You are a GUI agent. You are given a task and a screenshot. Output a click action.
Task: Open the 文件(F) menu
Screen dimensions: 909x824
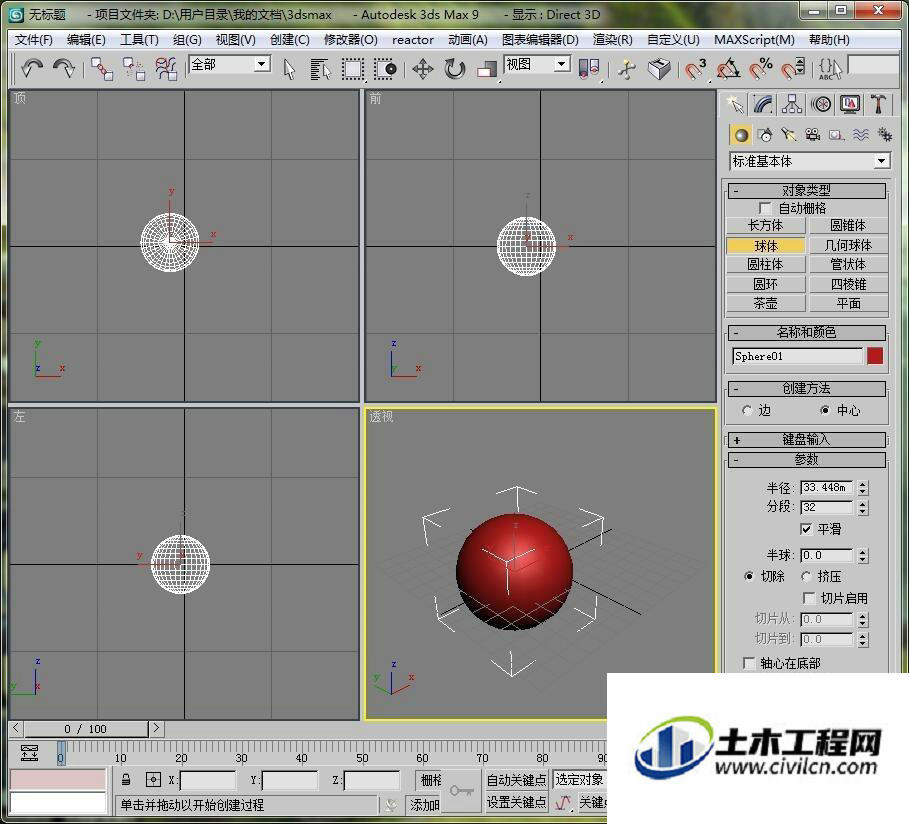point(34,40)
